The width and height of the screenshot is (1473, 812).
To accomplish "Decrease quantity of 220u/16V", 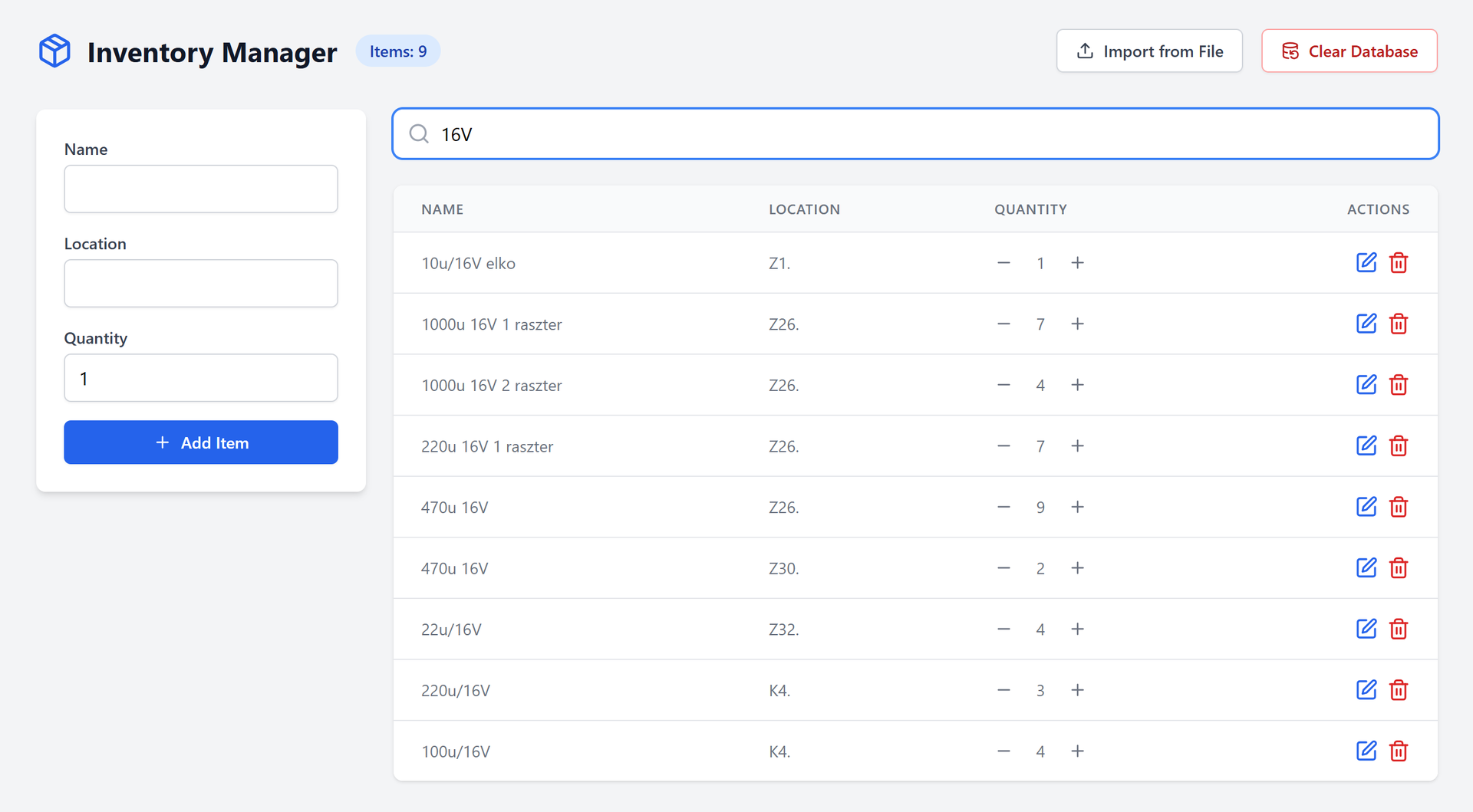I will [1003, 690].
